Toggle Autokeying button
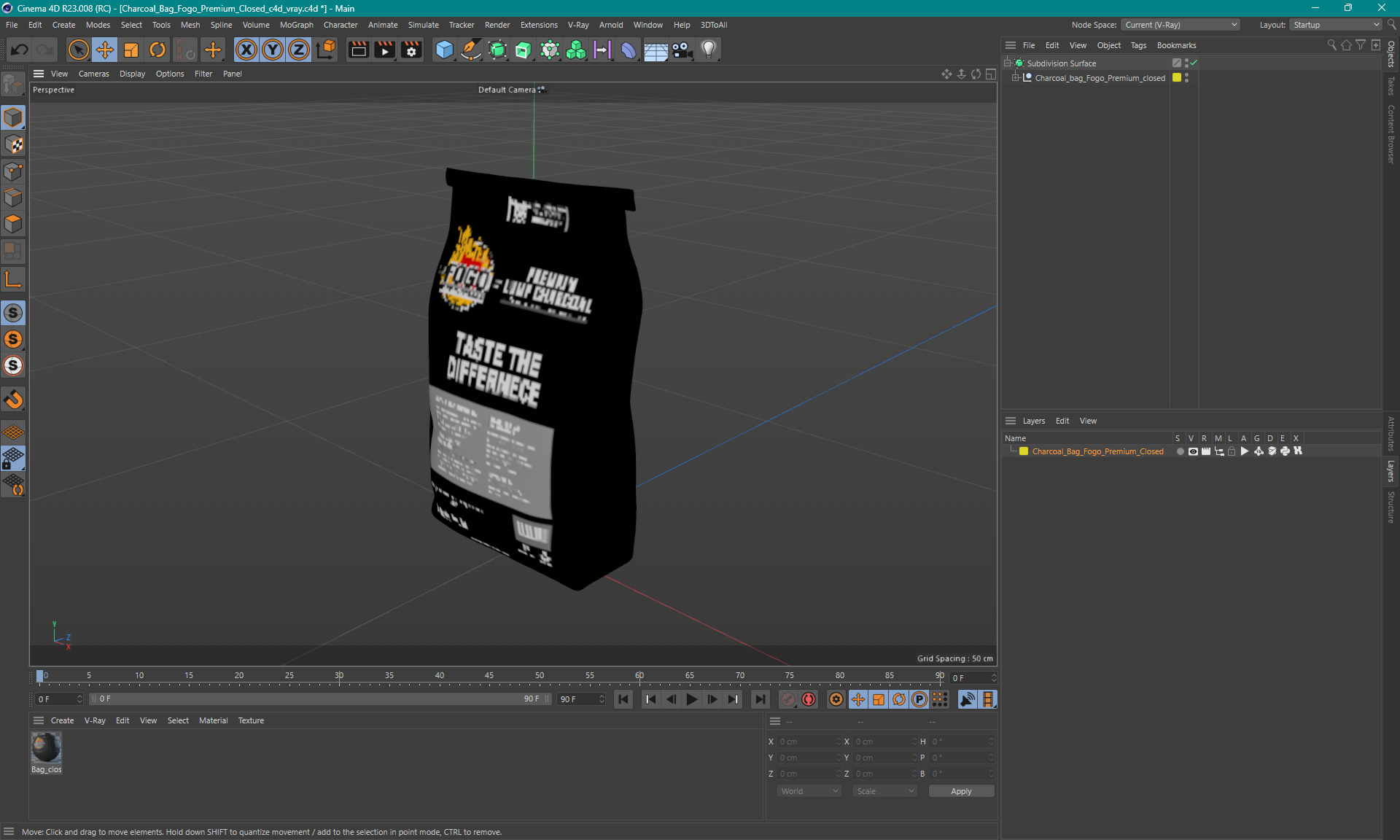 pos(809,699)
